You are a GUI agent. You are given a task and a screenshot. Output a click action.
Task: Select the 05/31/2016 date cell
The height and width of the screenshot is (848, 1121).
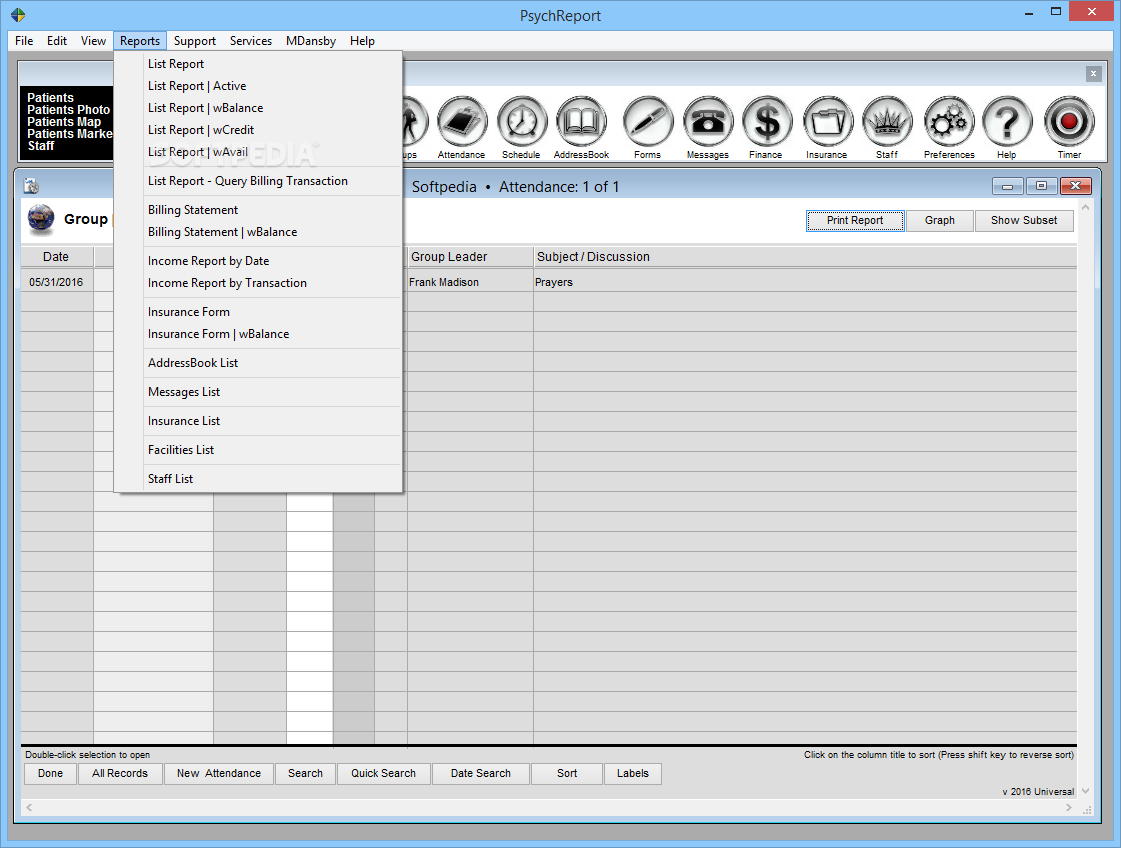[x=56, y=282]
